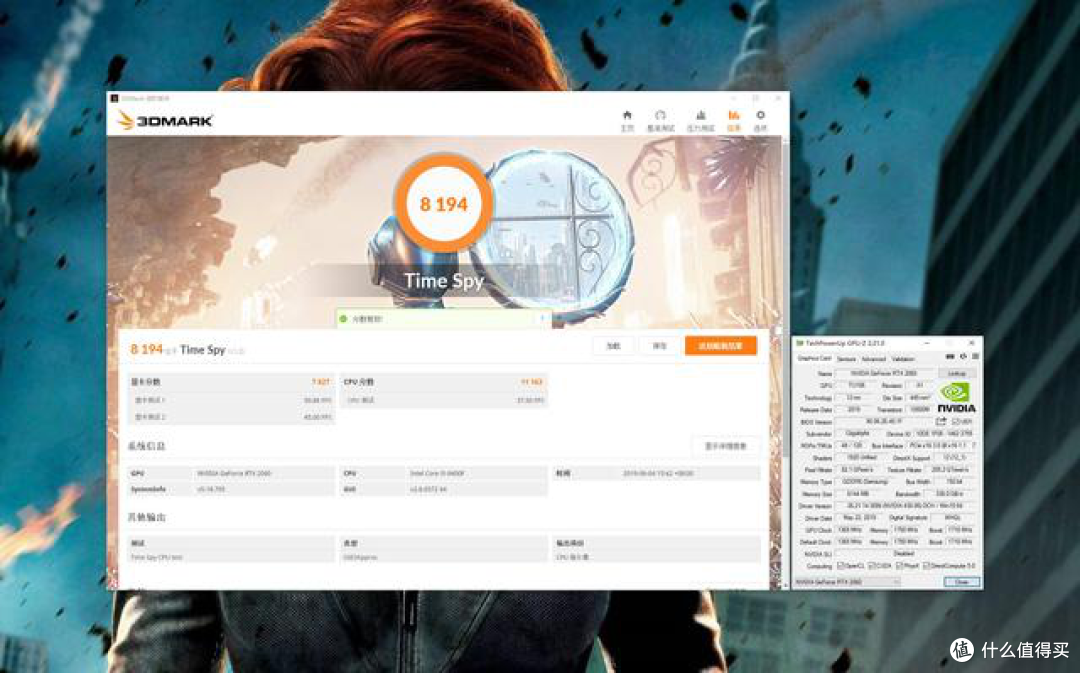The image size is (1080, 673).
Task: Switch to the Advanced tab in GPU-Z
Action: 873,359
